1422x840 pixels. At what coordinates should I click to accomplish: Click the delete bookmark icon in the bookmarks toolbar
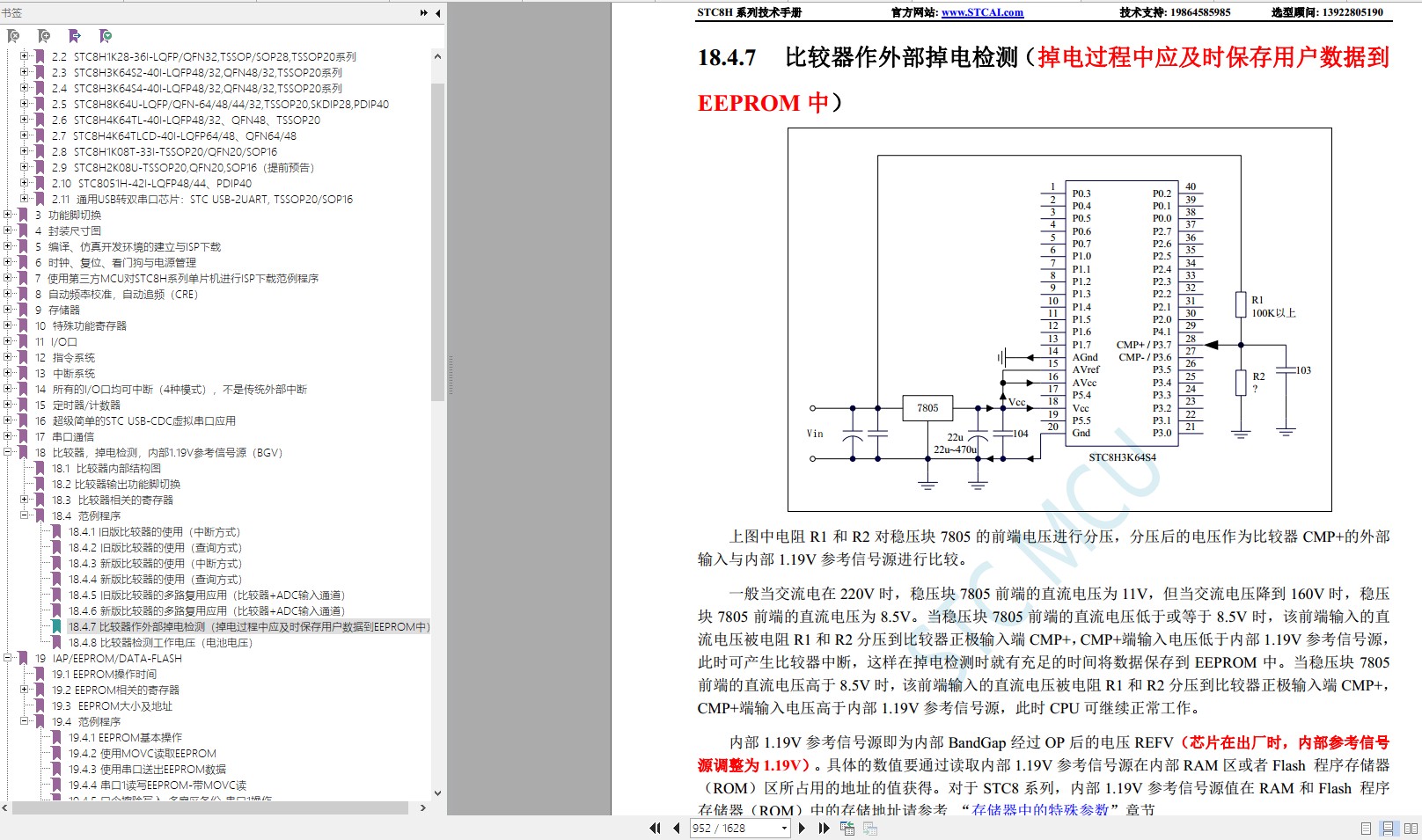coord(13,36)
